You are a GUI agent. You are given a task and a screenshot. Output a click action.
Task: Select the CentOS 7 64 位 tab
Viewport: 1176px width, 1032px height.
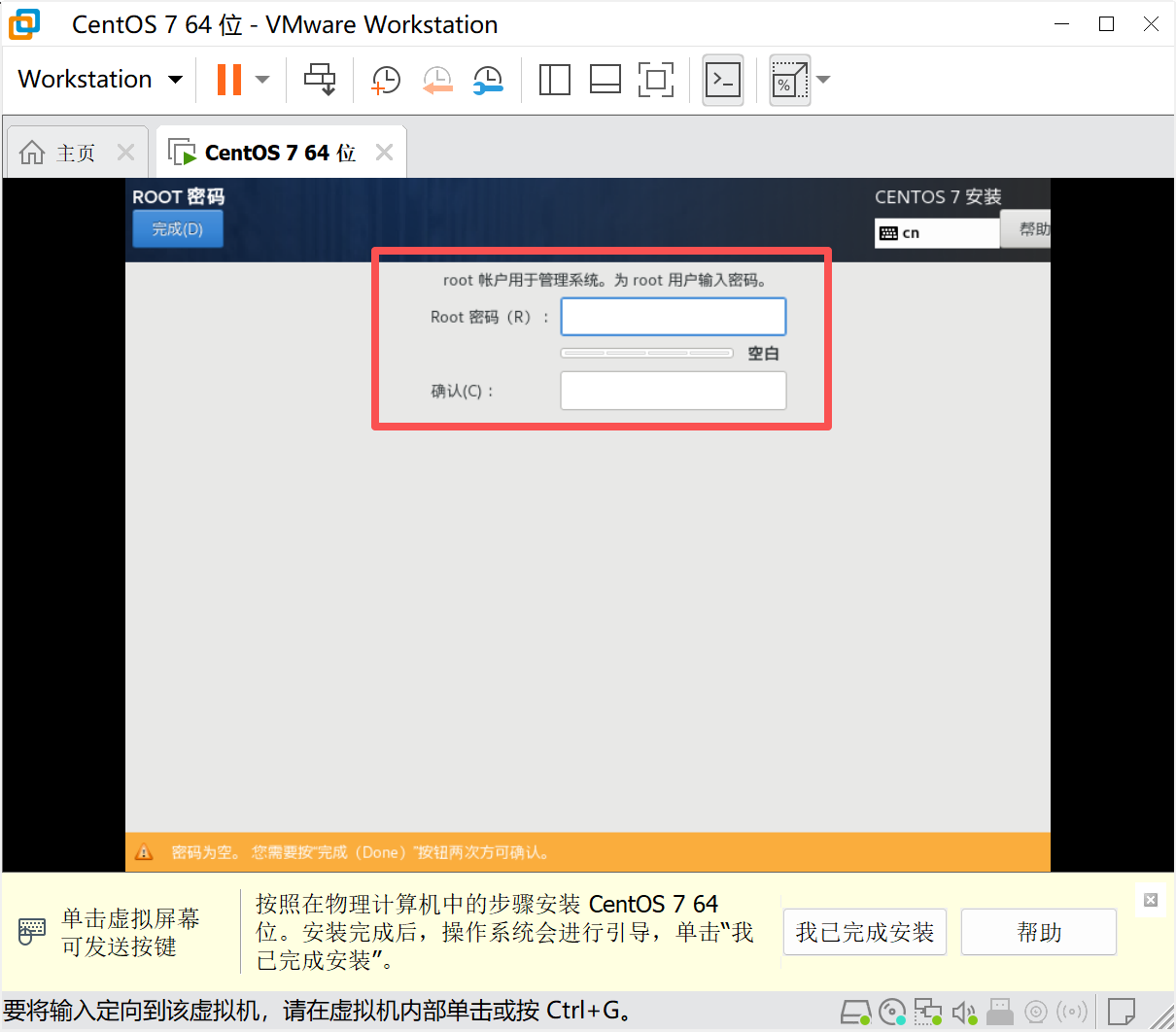(x=280, y=153)
